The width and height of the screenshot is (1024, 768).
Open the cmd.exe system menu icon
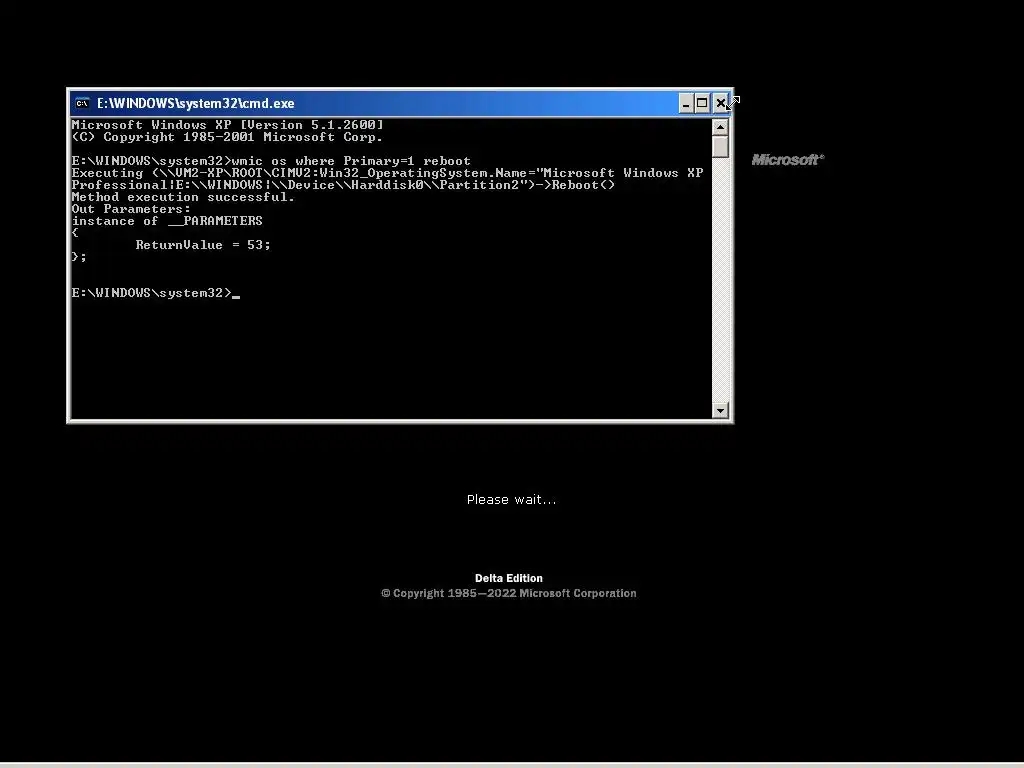82,103
